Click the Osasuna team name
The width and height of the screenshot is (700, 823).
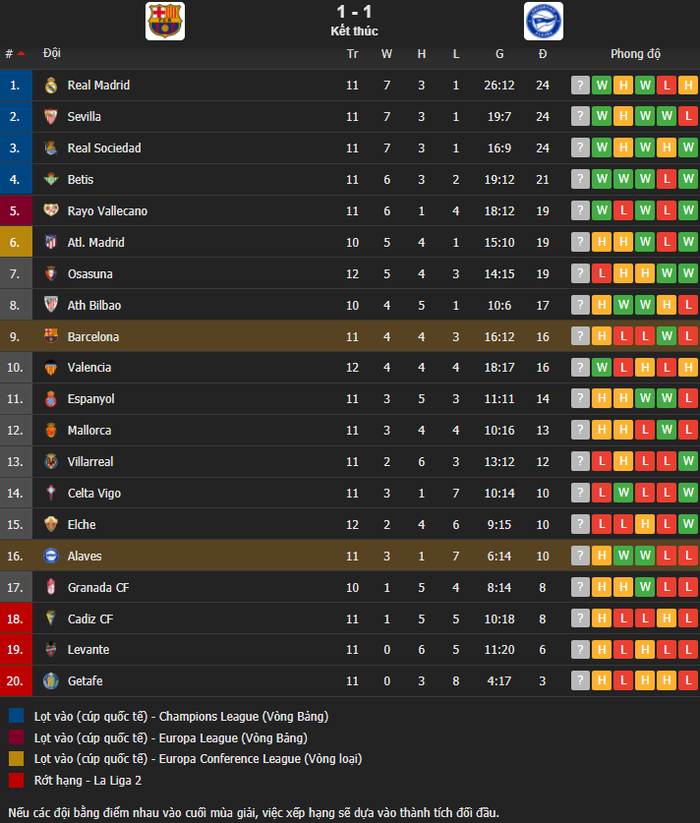[x=90, y=274]
